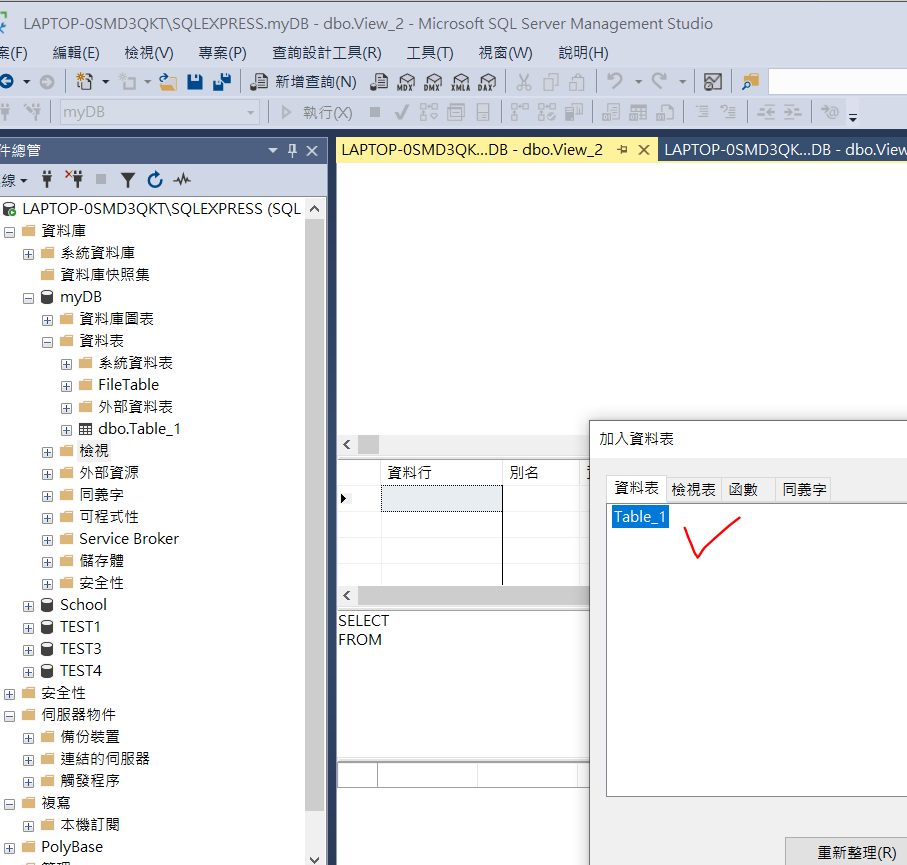Select the TEST1 database node
Viewport: 907px width, 865px height.
point(80,627)
